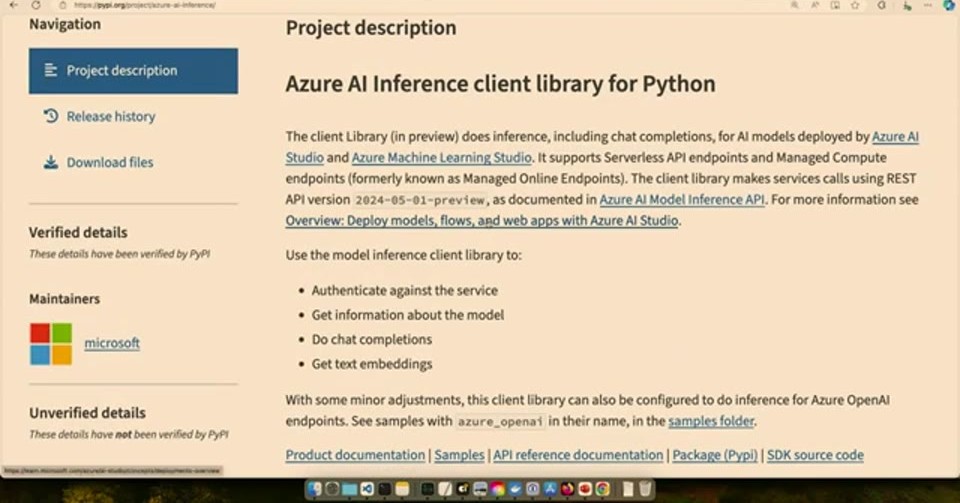Click 'Authenticate against the service' bullet

405,291
